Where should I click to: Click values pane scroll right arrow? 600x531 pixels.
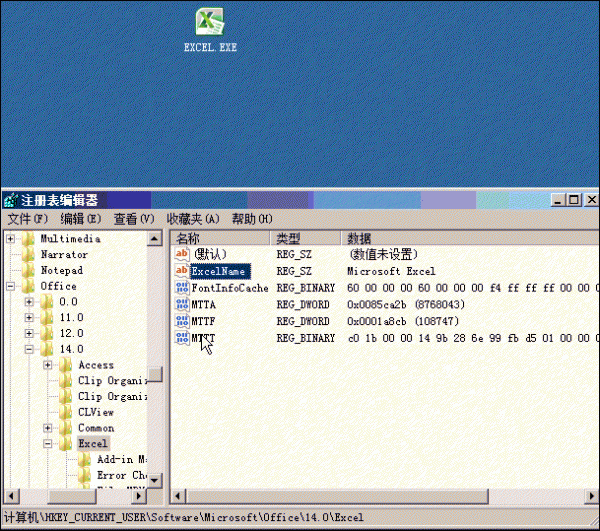(x=592, y=496)
